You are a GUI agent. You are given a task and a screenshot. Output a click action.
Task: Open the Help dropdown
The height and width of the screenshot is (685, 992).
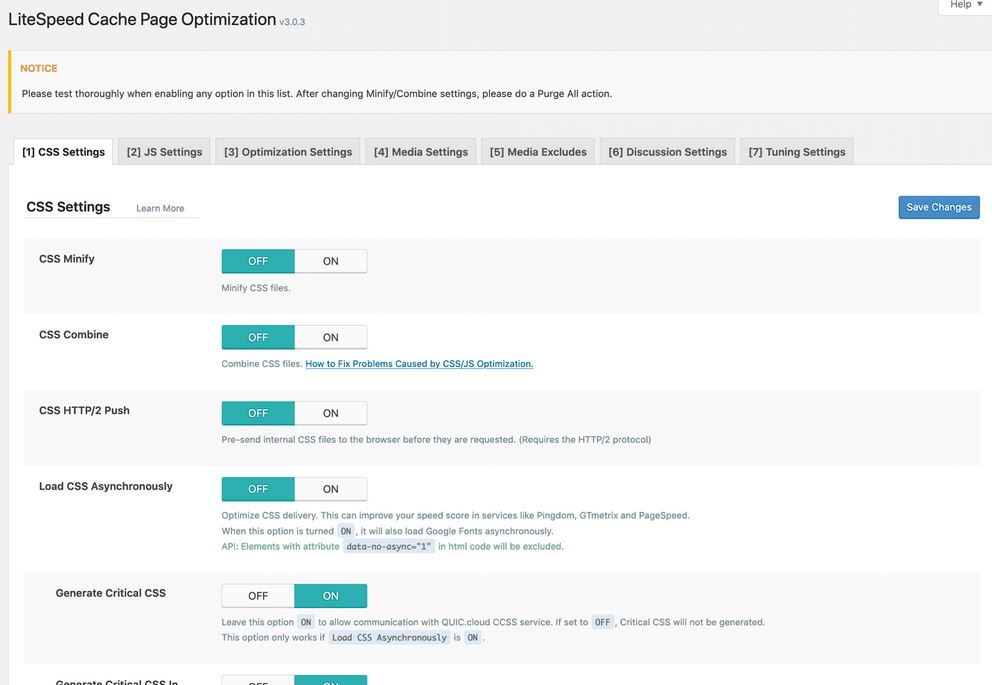pyautogui.click(x=965, y=5)
